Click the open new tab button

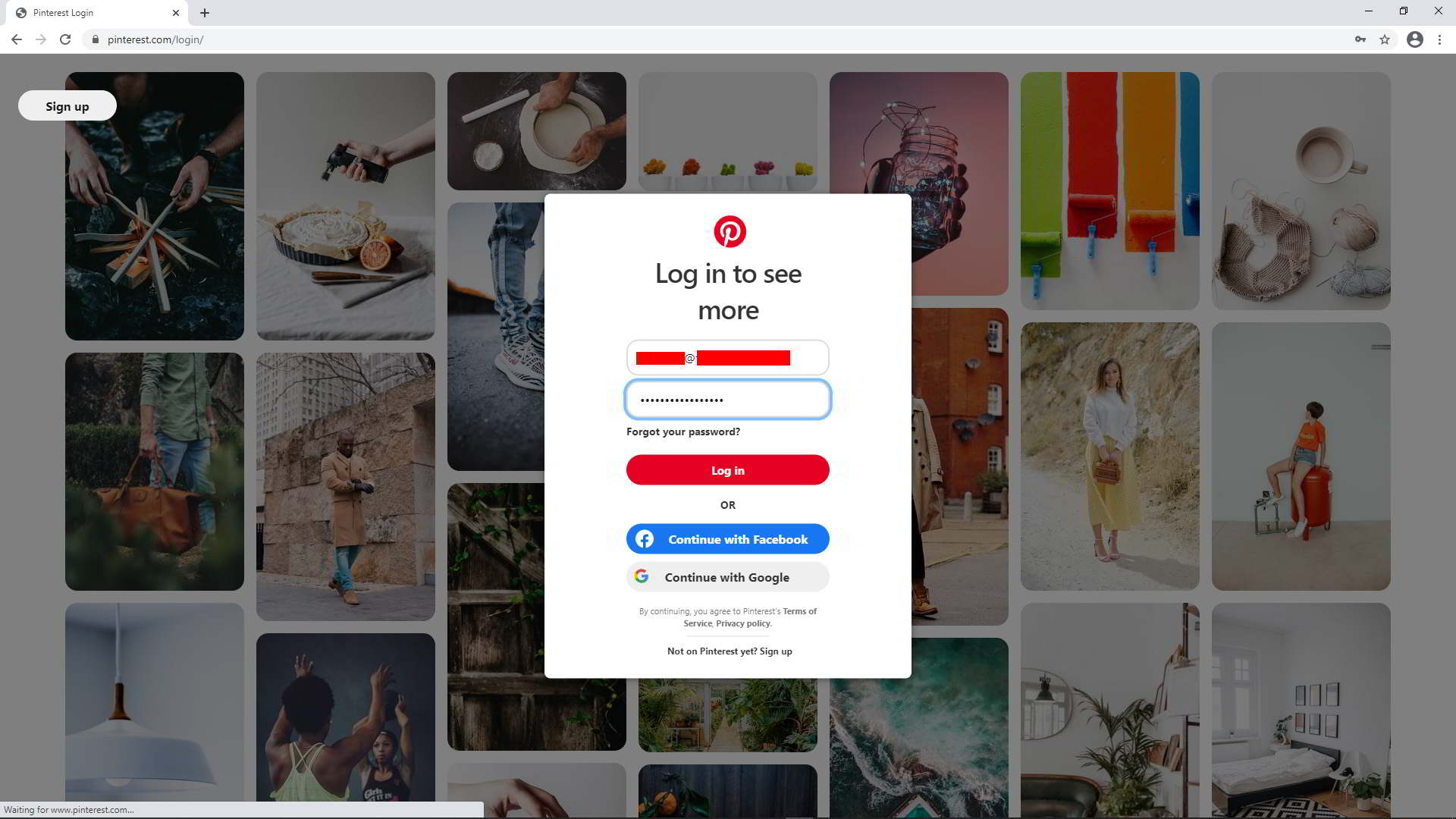204,12
